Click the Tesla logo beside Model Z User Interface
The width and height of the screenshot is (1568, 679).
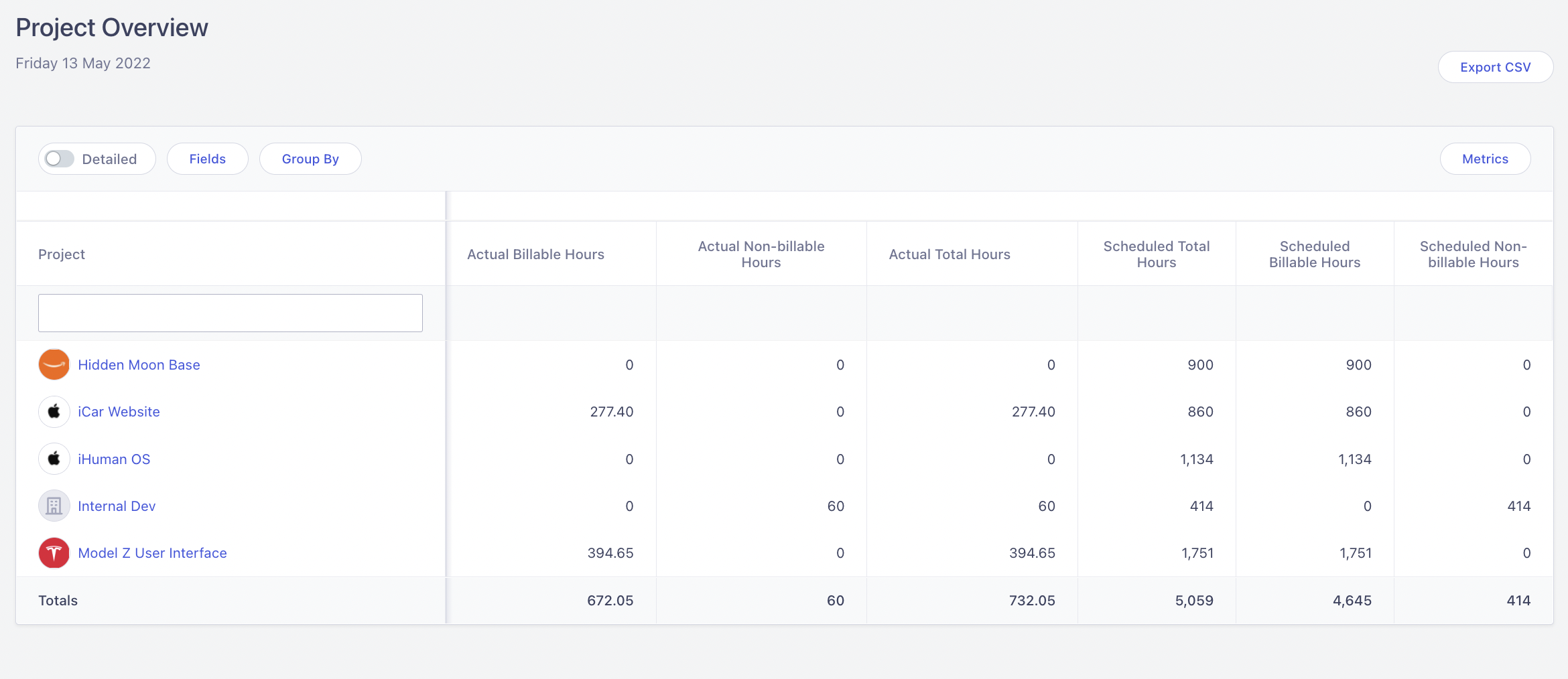tap(54, 553)
